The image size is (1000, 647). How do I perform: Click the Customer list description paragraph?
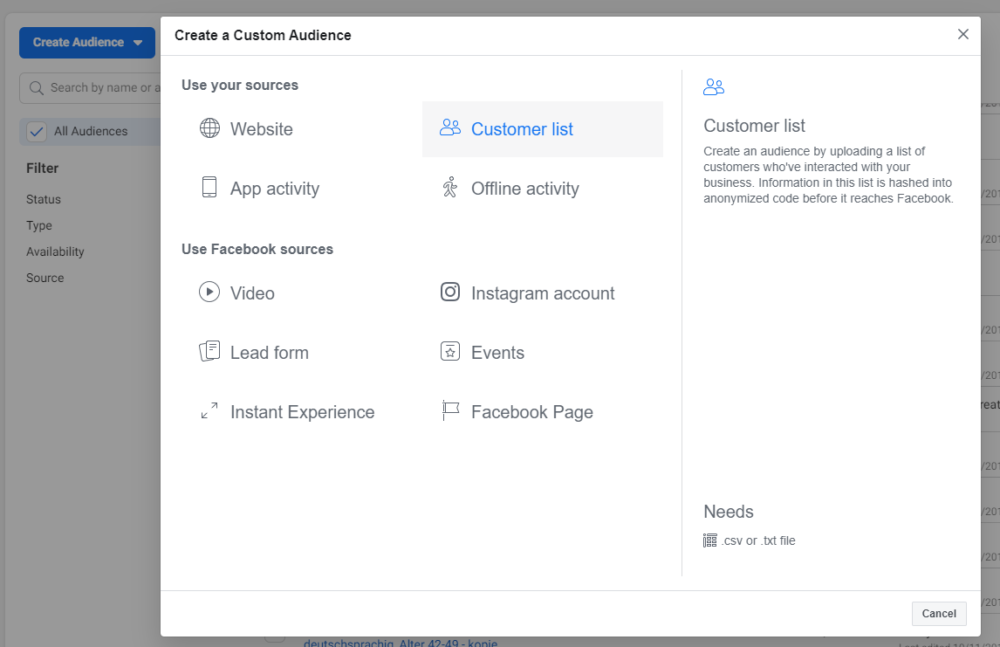(828, 175)
